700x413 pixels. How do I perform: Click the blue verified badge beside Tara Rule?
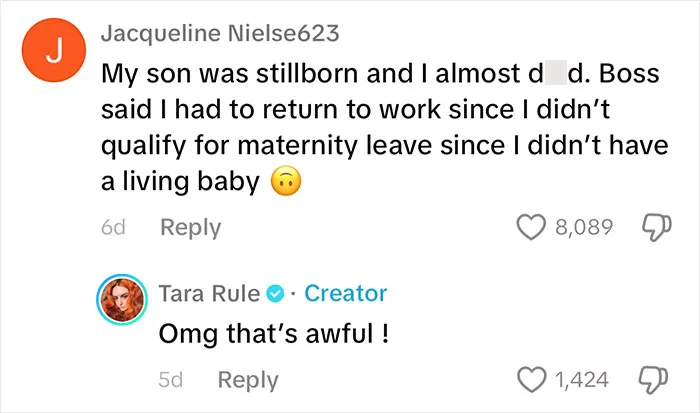pos(275,294)
